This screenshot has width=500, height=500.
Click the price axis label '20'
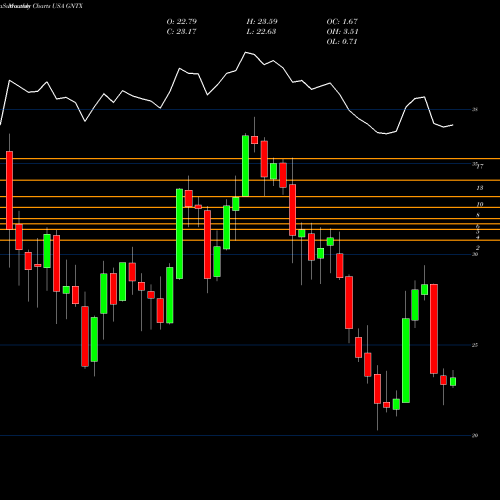[x=475, y=435]
